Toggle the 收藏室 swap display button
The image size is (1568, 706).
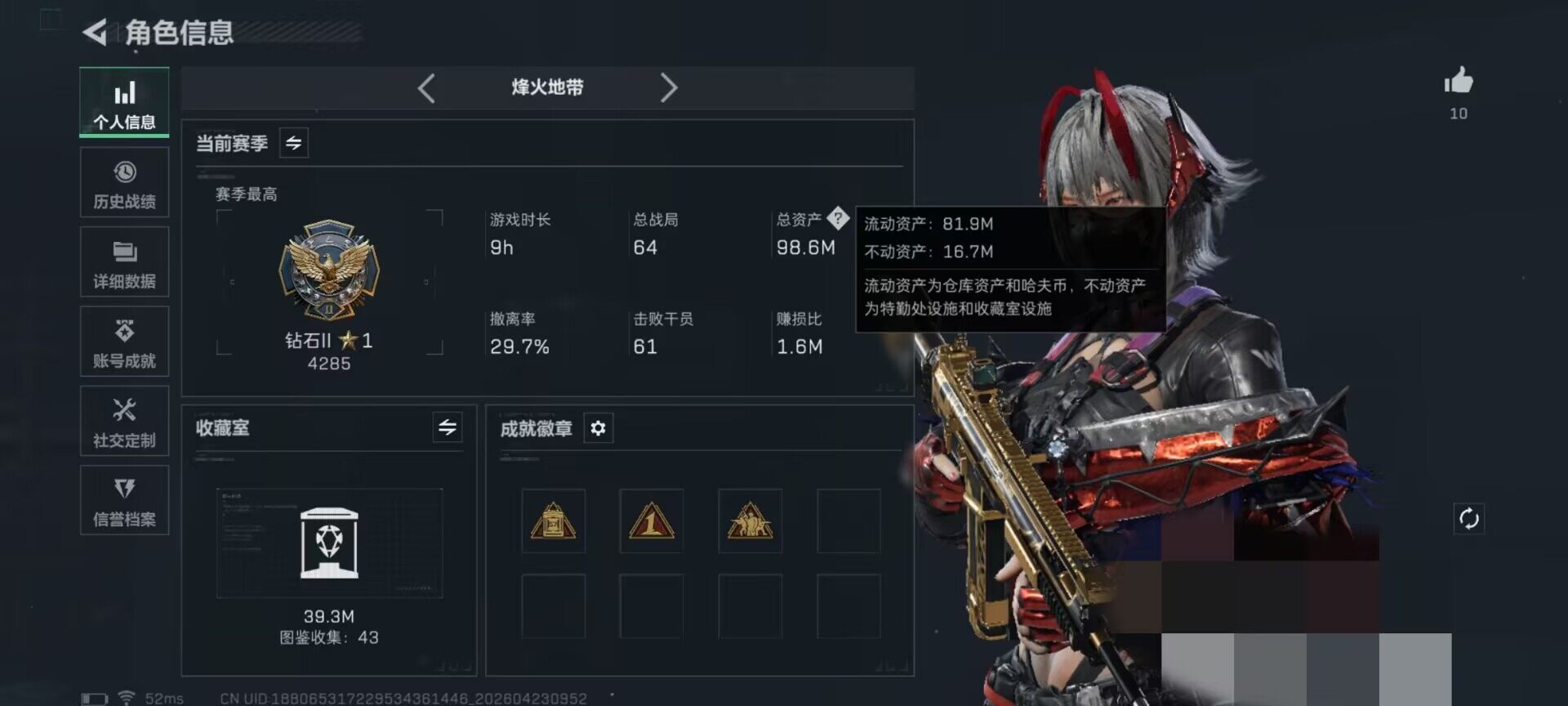(448, 427)
